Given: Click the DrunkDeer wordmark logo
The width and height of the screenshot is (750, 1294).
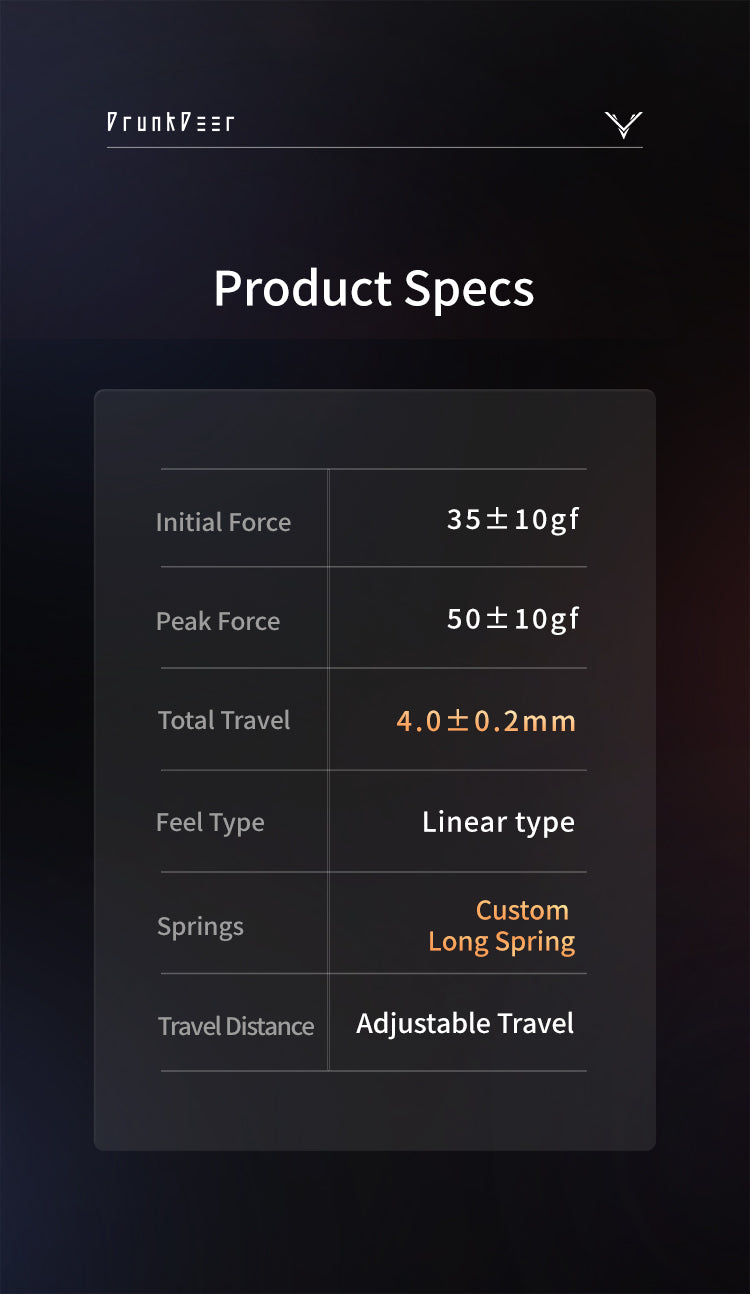Looking at the screenshot, I should click(171, 123).
